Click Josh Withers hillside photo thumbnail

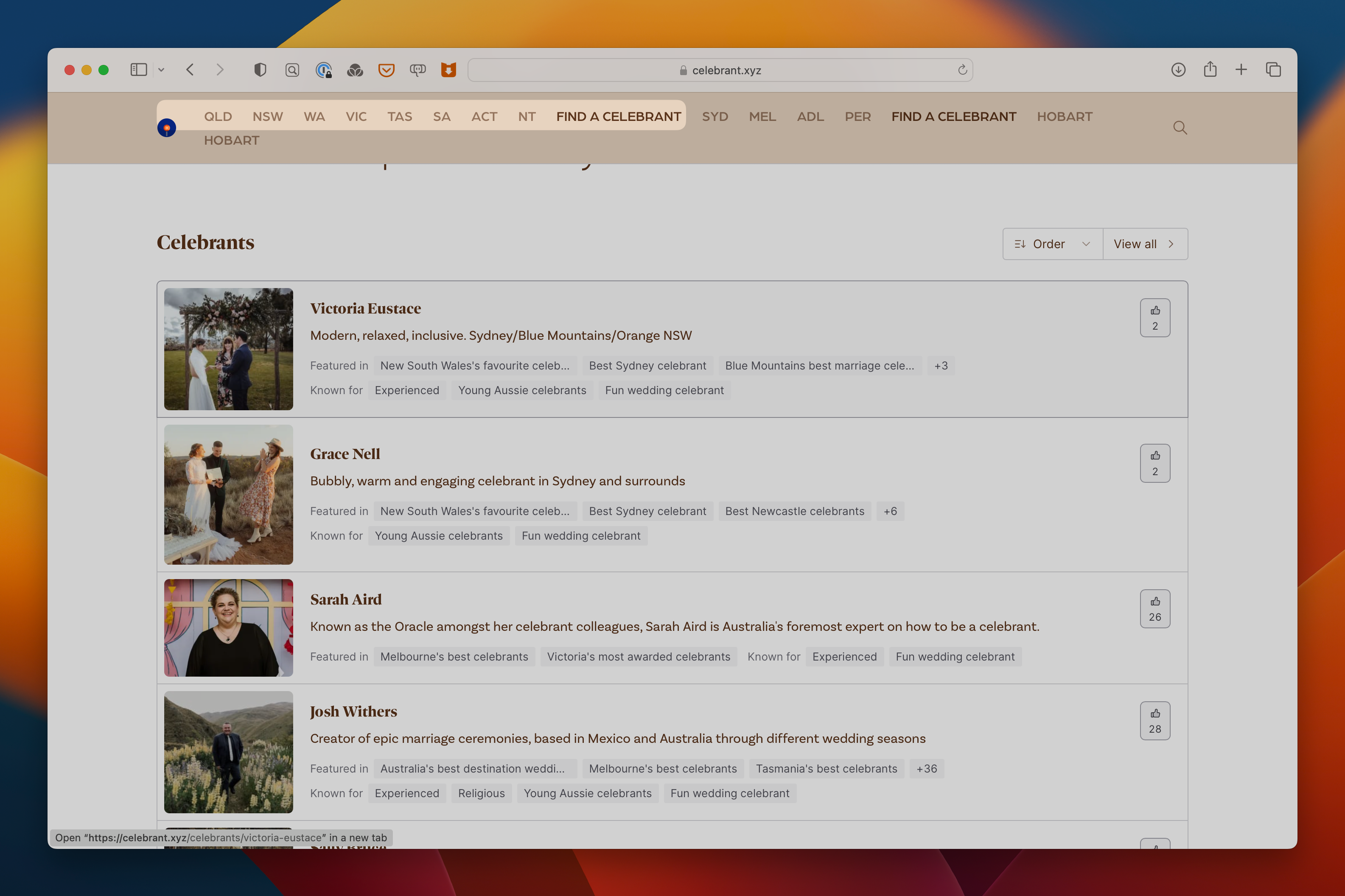click(x=229, y=753)
